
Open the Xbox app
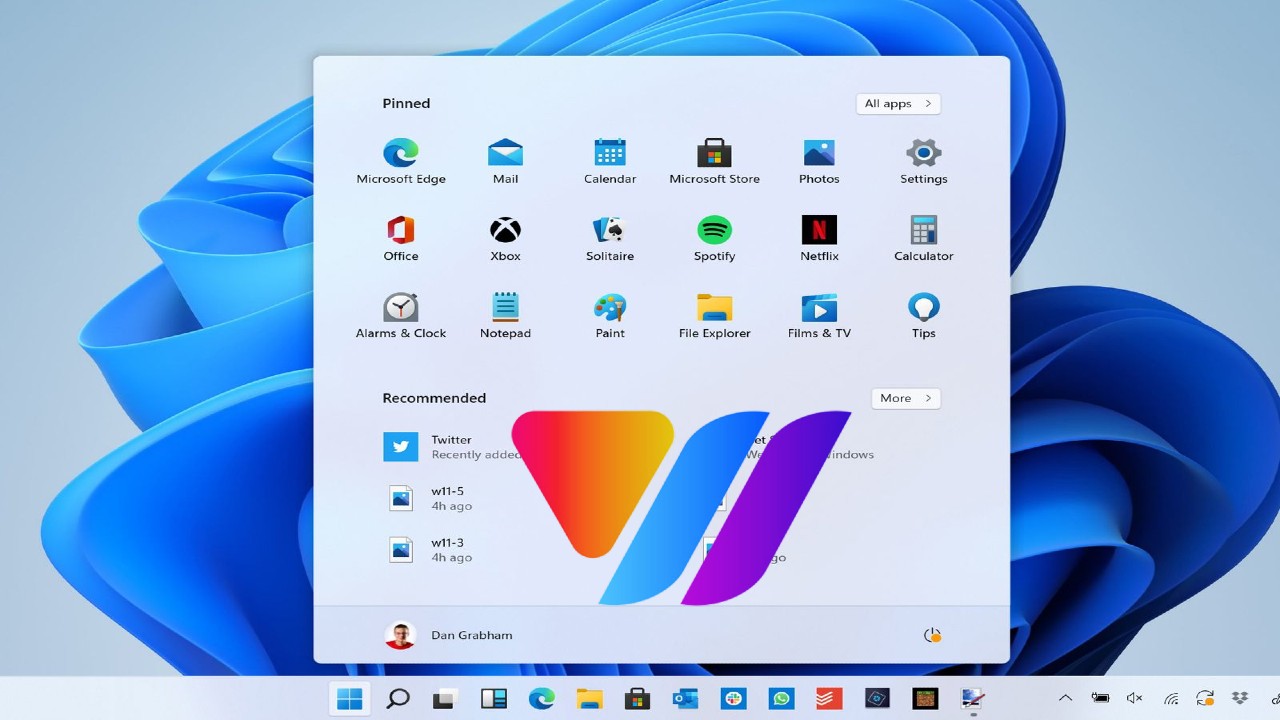pos(505,239)
